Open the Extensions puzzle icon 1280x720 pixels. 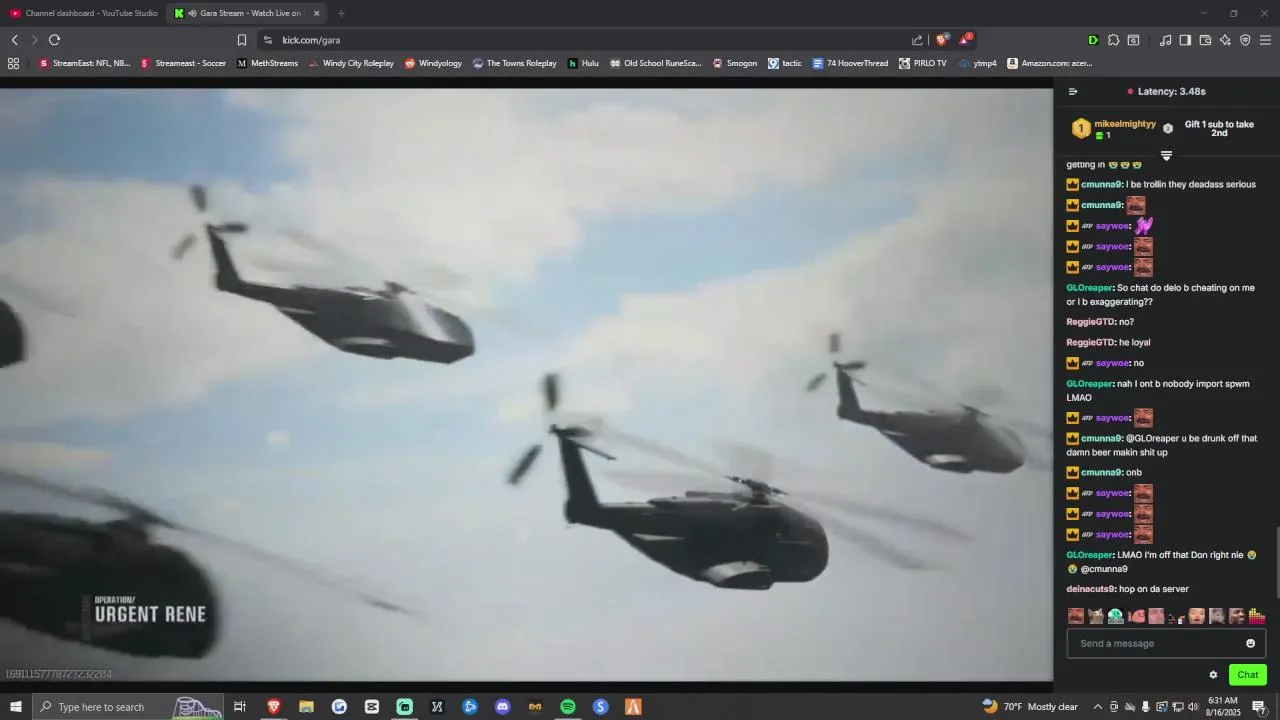coord(1113,40)
